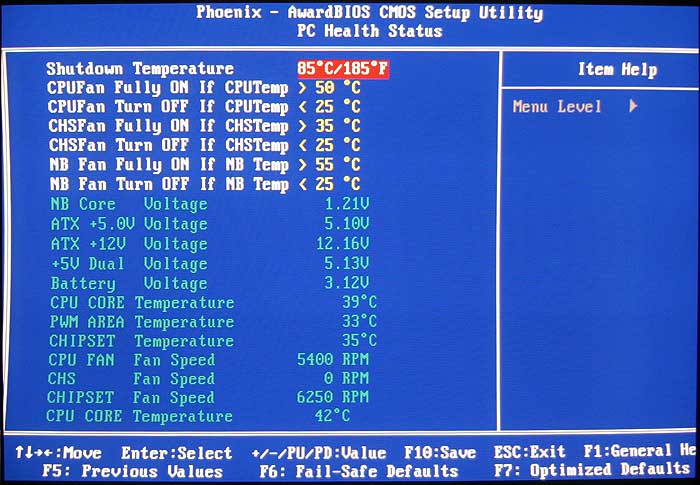This screenshot has height=485, width=700.
Task: Click the Menu Level label
Action: (x=557, y=107)
